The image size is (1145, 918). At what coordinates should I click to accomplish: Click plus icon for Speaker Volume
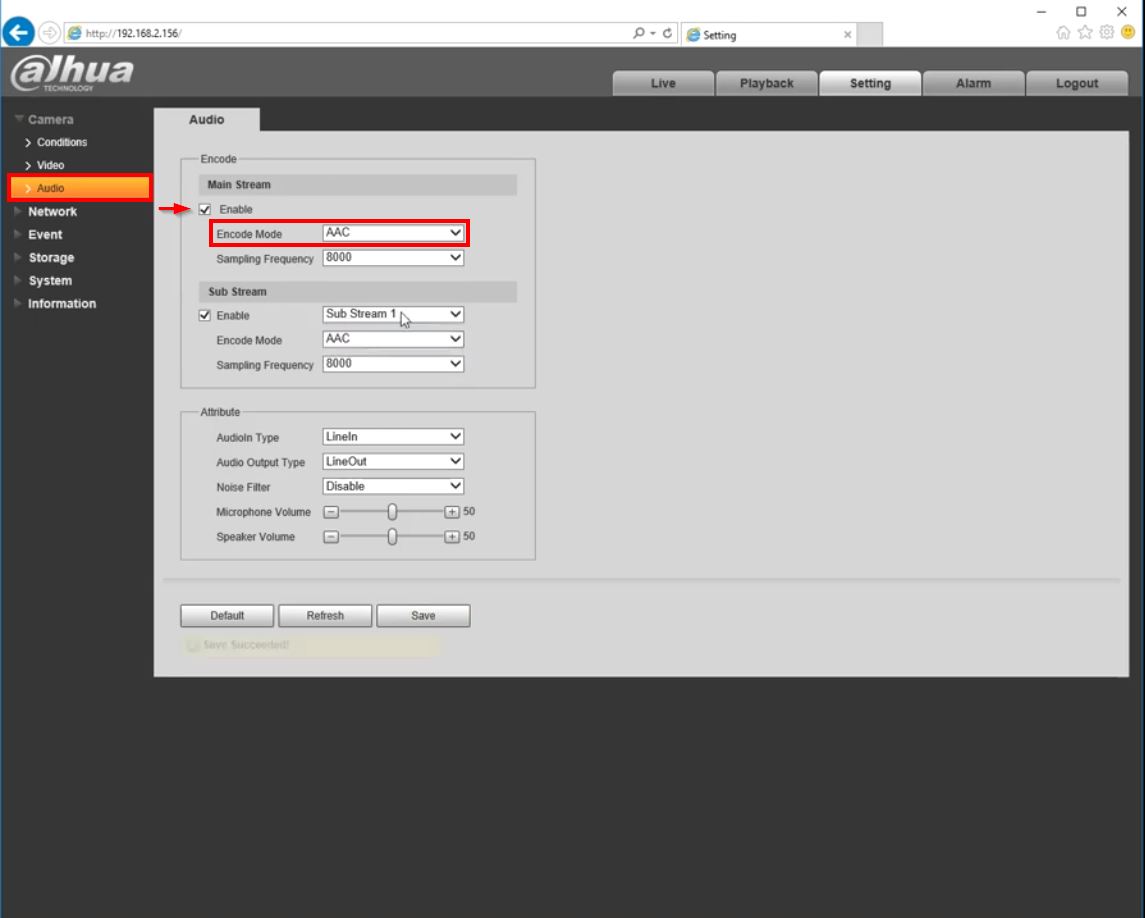point(452,537)
